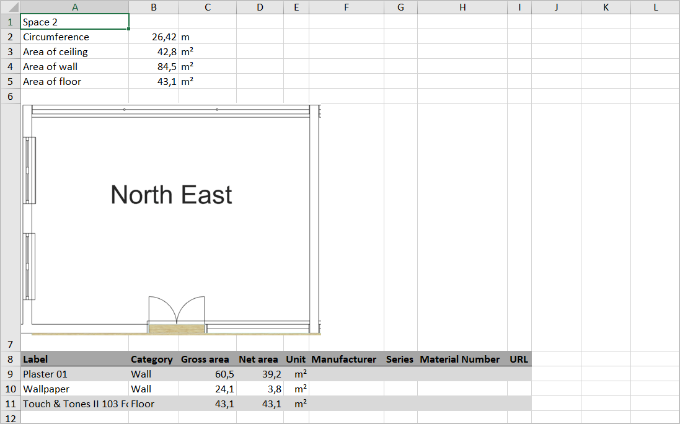Click net area value 39,2
Screen dimensions: 680x424
[260, 374]
